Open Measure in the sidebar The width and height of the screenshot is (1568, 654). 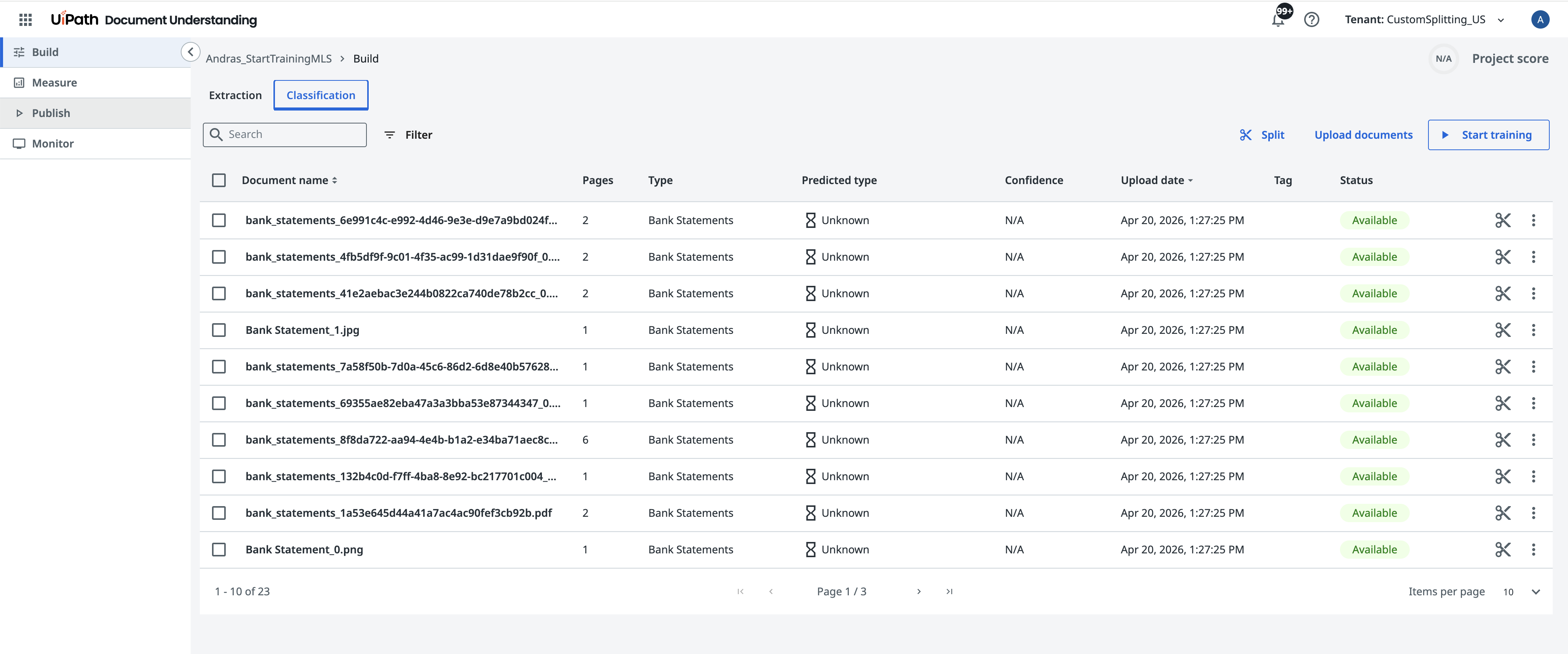[96, 83]
